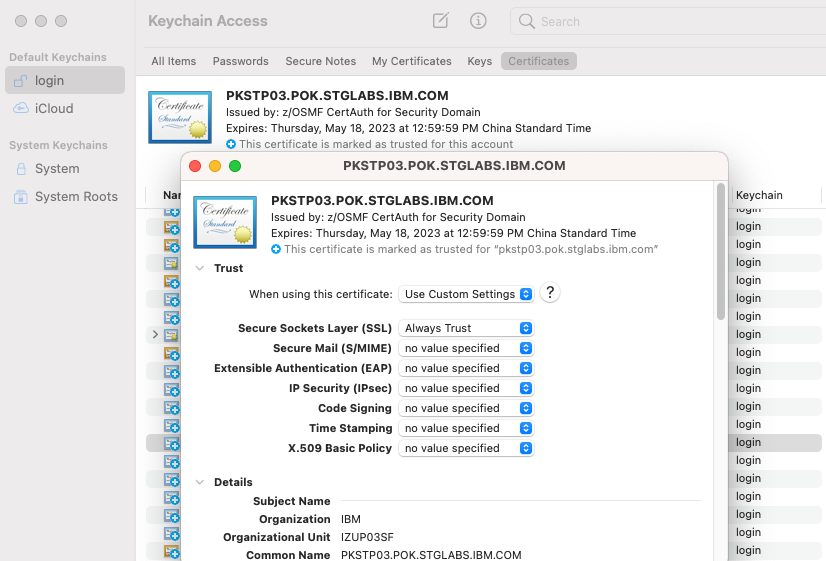Click blue plus trust badge in main header
The width and height of the screenshot is (826, 561).
231,144
